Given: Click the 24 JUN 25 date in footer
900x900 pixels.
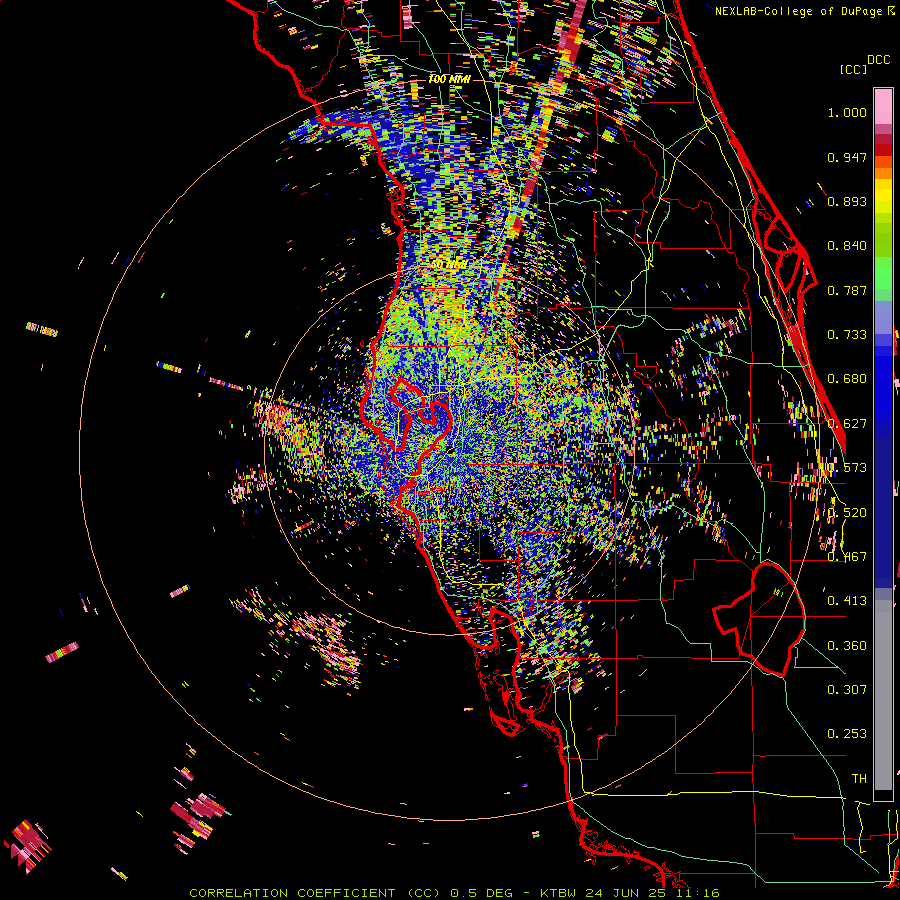Looking at the screenshot, I should pos(627,893).
